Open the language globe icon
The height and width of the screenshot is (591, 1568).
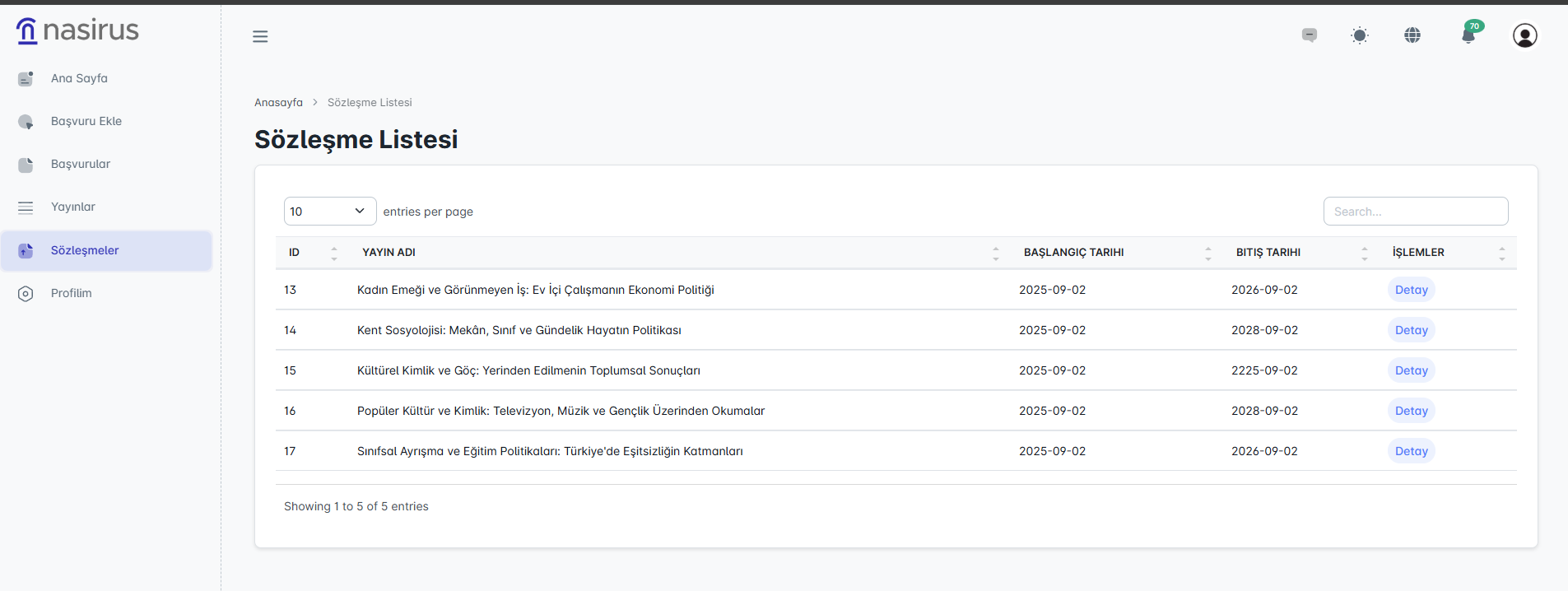[x=1412, y=35]
